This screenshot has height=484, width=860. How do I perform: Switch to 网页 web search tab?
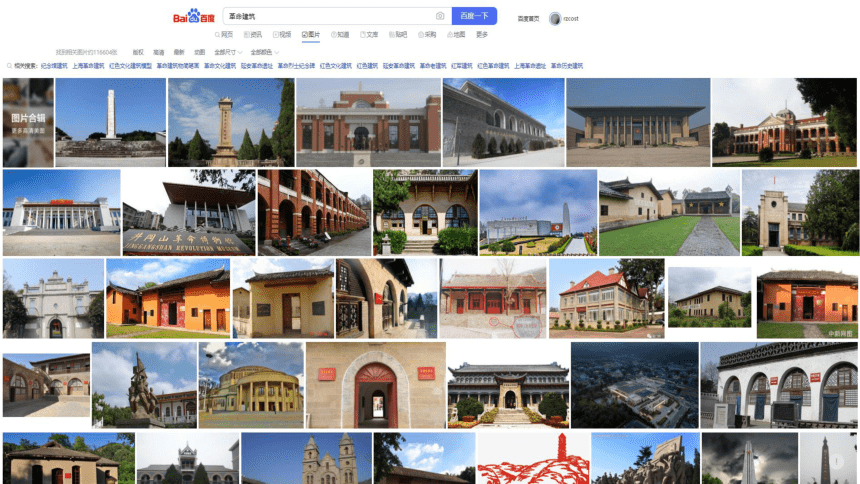point(224,35)
